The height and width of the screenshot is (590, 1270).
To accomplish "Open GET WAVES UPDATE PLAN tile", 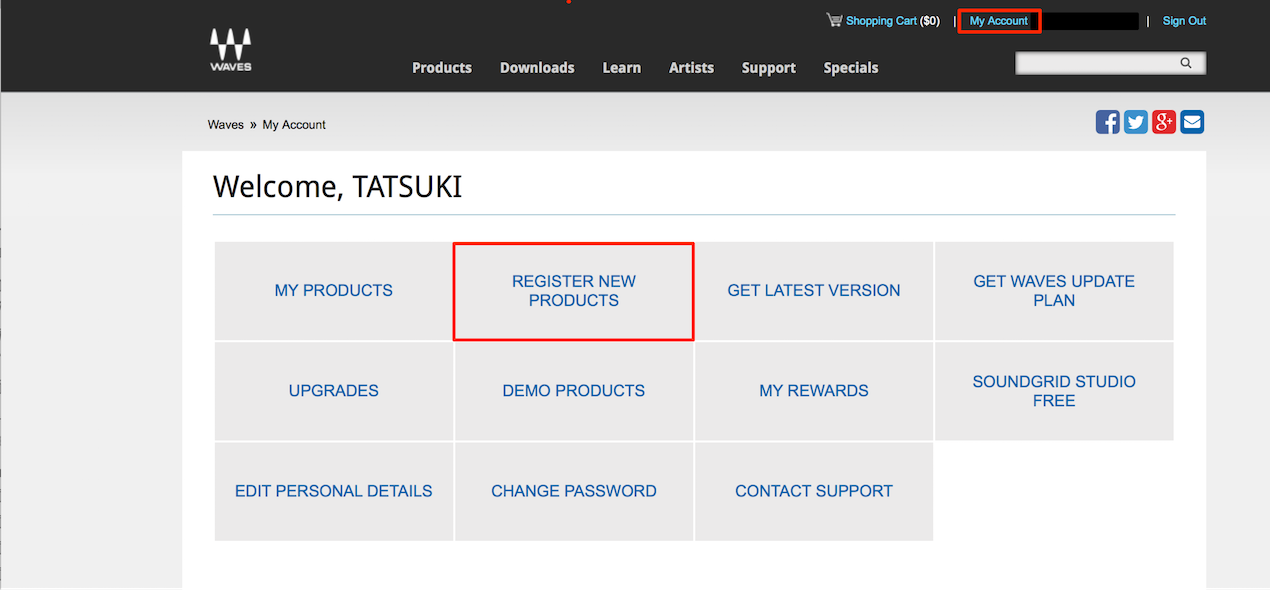I will (x=1054, y=291).
